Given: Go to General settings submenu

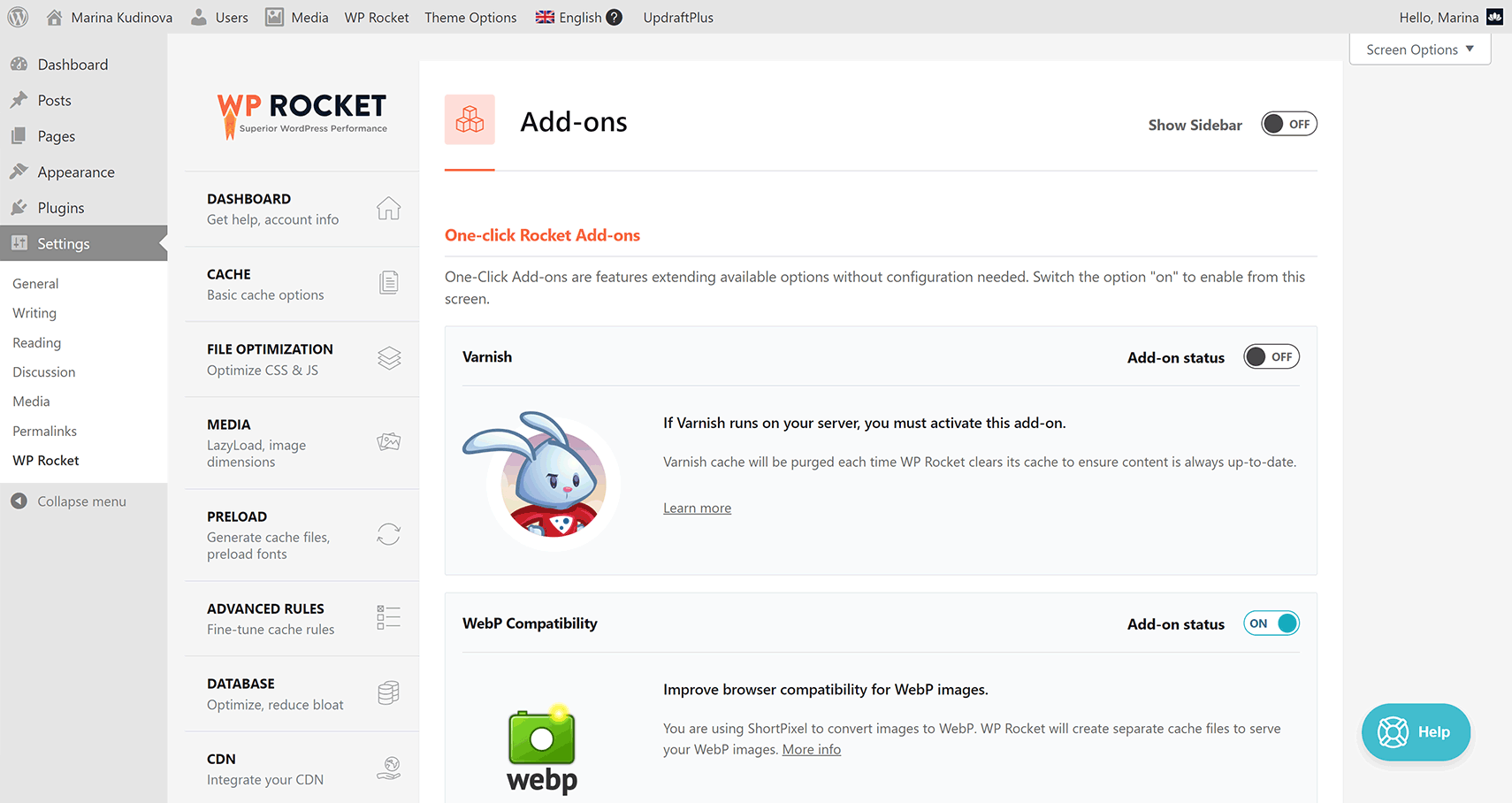Looking at the screenshot, I should pyautogui.click(x=35, y=283).
